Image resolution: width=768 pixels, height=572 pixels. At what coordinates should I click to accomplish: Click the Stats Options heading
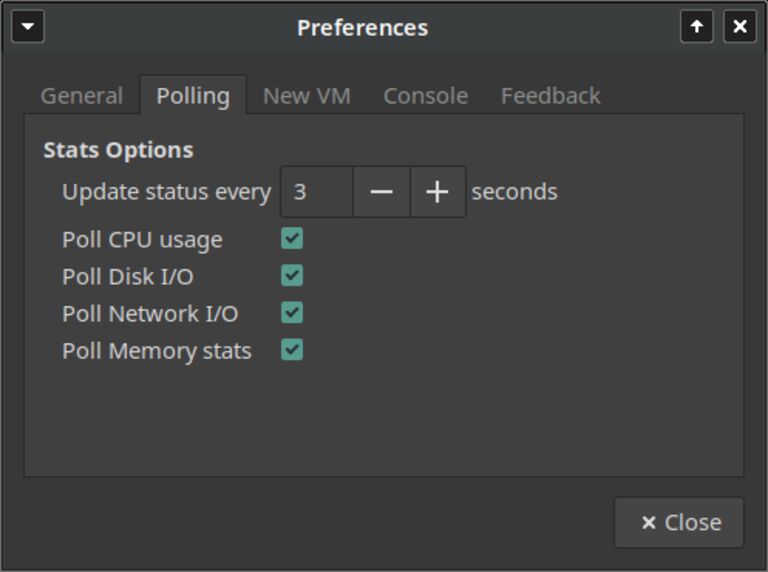click(x=119, y=150)
